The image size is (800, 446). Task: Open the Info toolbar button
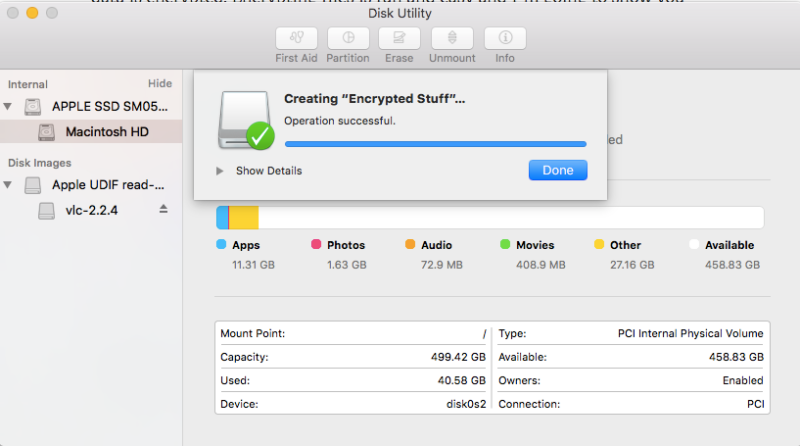pyautogui.click(x=505, y=38)
